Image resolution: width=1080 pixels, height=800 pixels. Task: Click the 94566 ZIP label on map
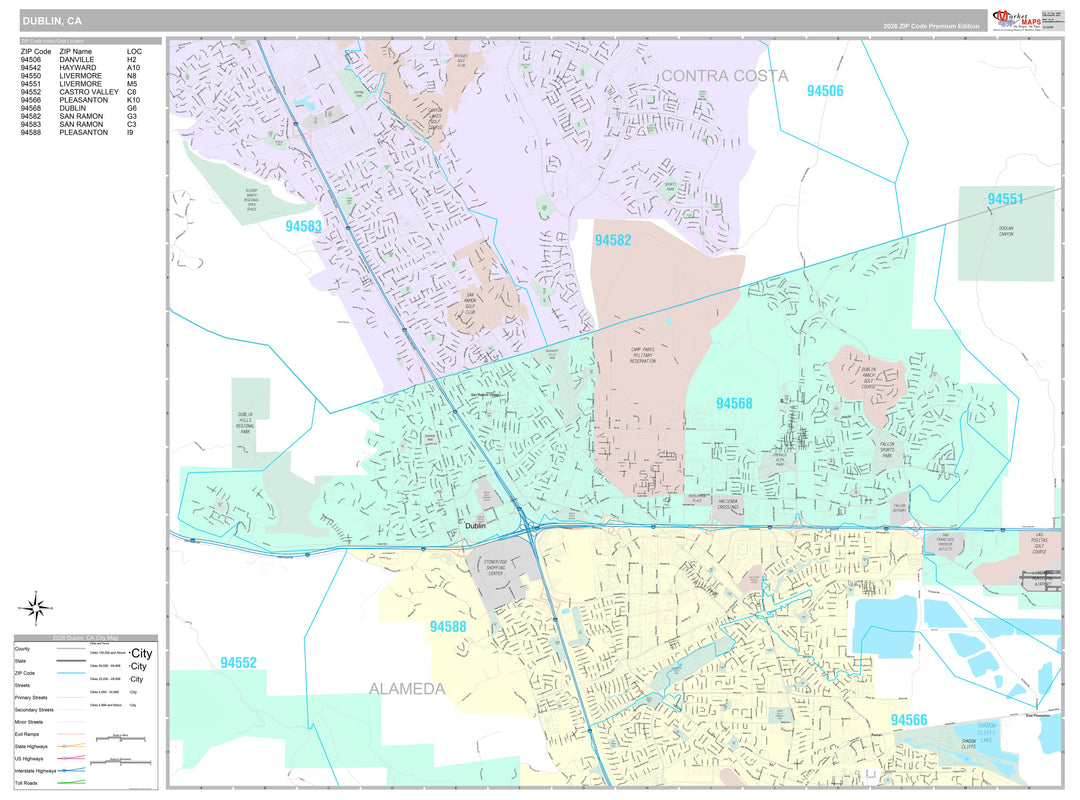click(x=908, y=720)
